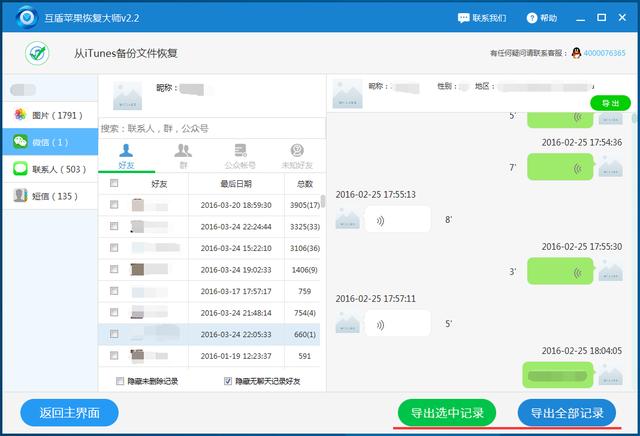Check the row dated 2016-03-24 22:24:44
Image resolution: width=640 pixels, height=436 pixels.
pyautogui.click(x=114, y=226)
